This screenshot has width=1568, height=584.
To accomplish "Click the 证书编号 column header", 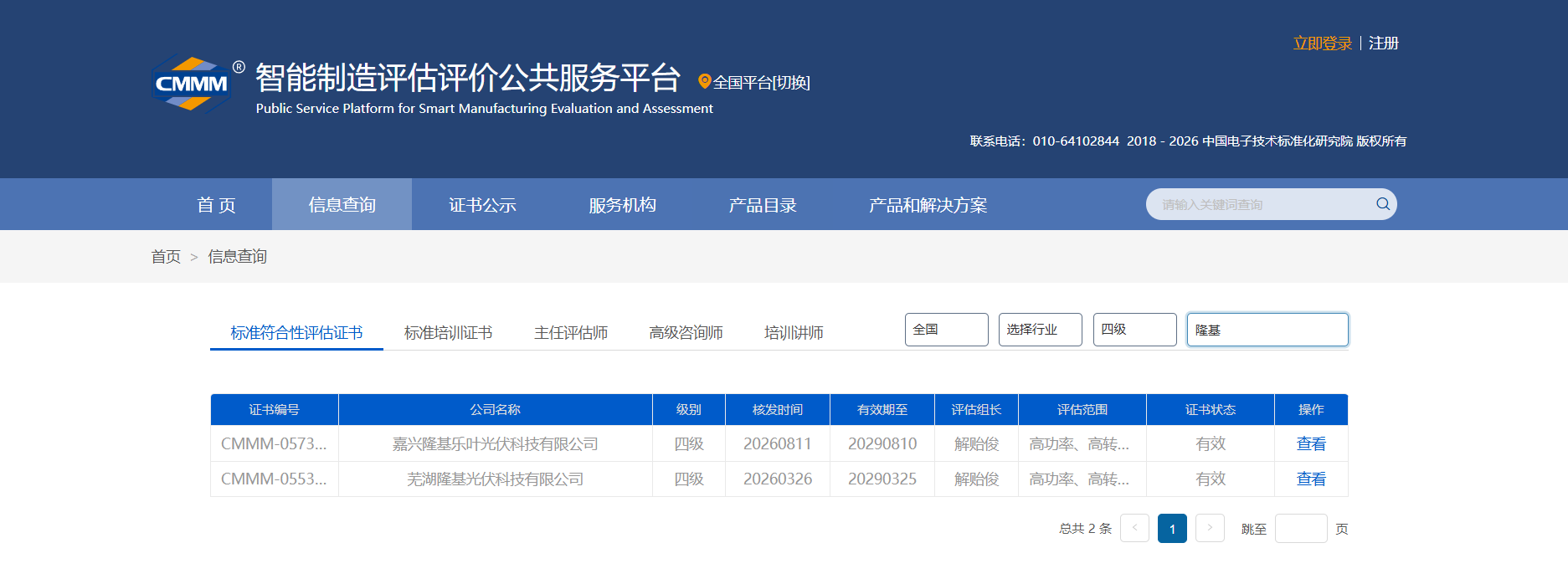I will coord(274,410).
